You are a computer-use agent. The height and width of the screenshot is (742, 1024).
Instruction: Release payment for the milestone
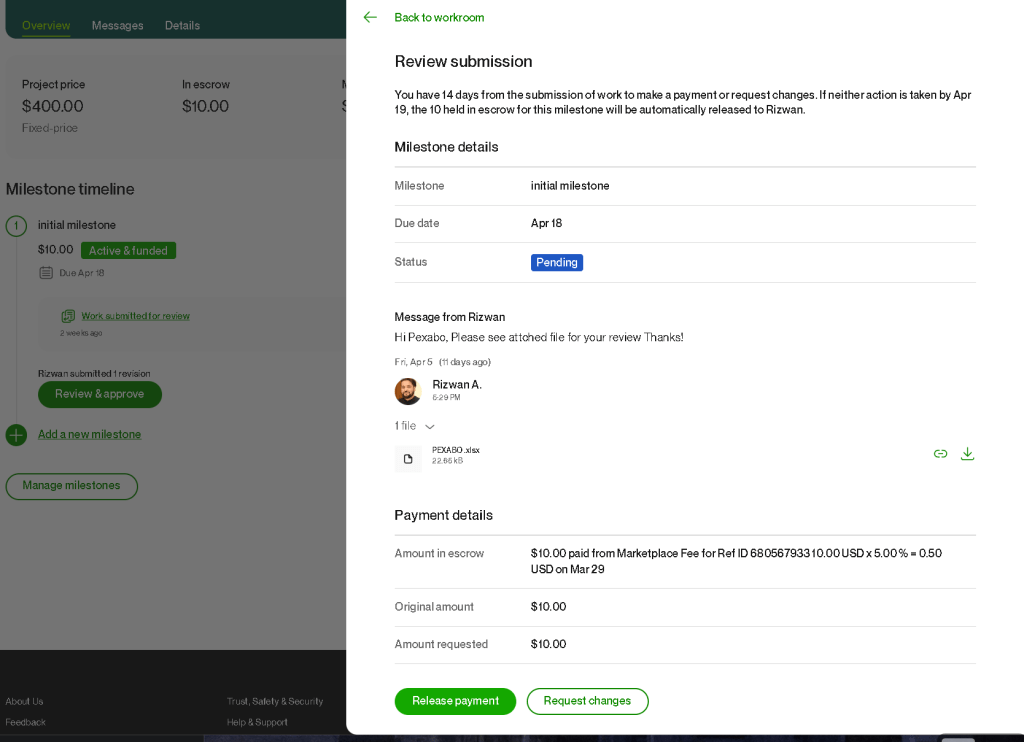pos(455,701)
